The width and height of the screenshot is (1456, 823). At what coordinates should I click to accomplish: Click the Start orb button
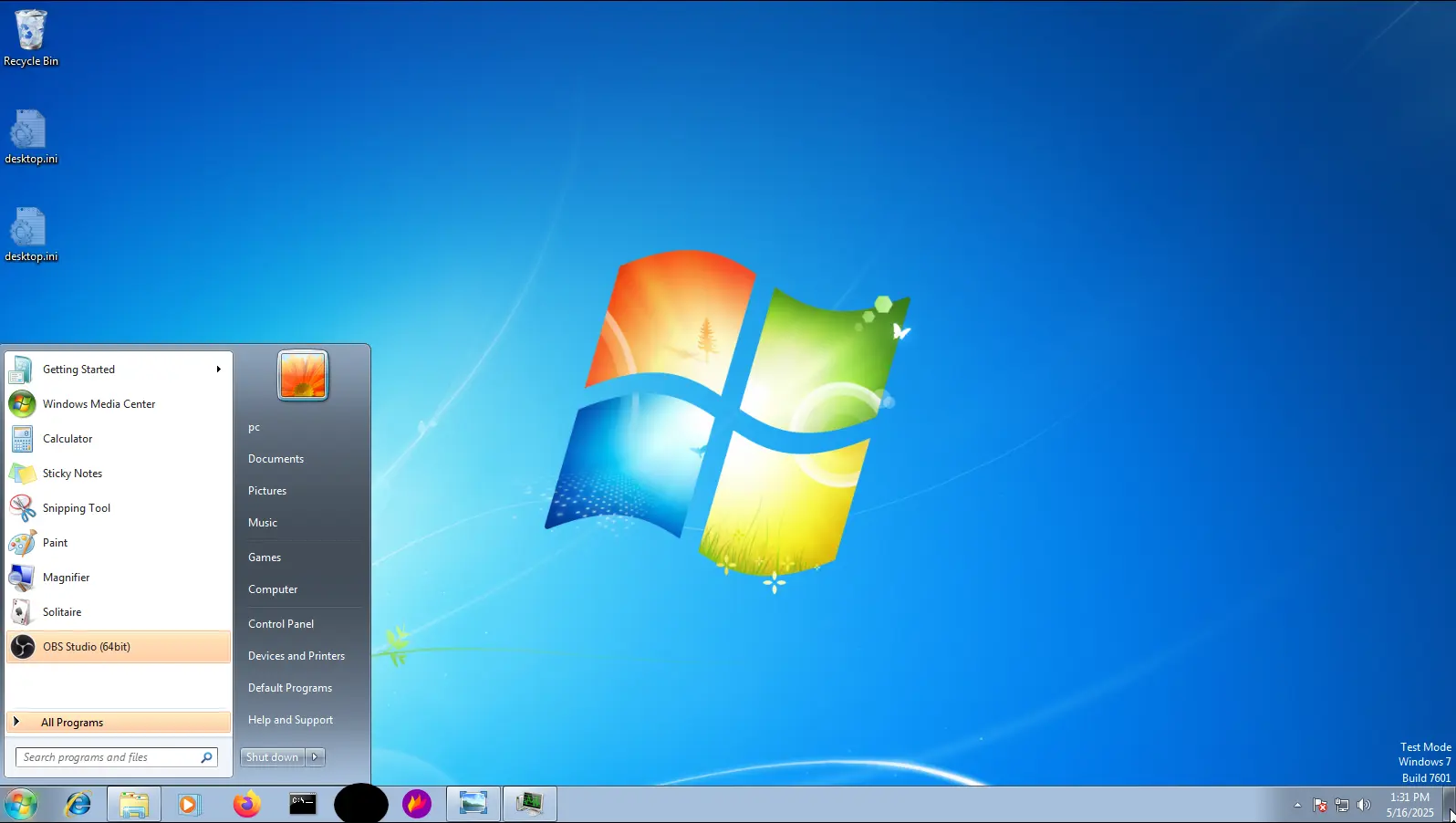click(x=20, y=804)
